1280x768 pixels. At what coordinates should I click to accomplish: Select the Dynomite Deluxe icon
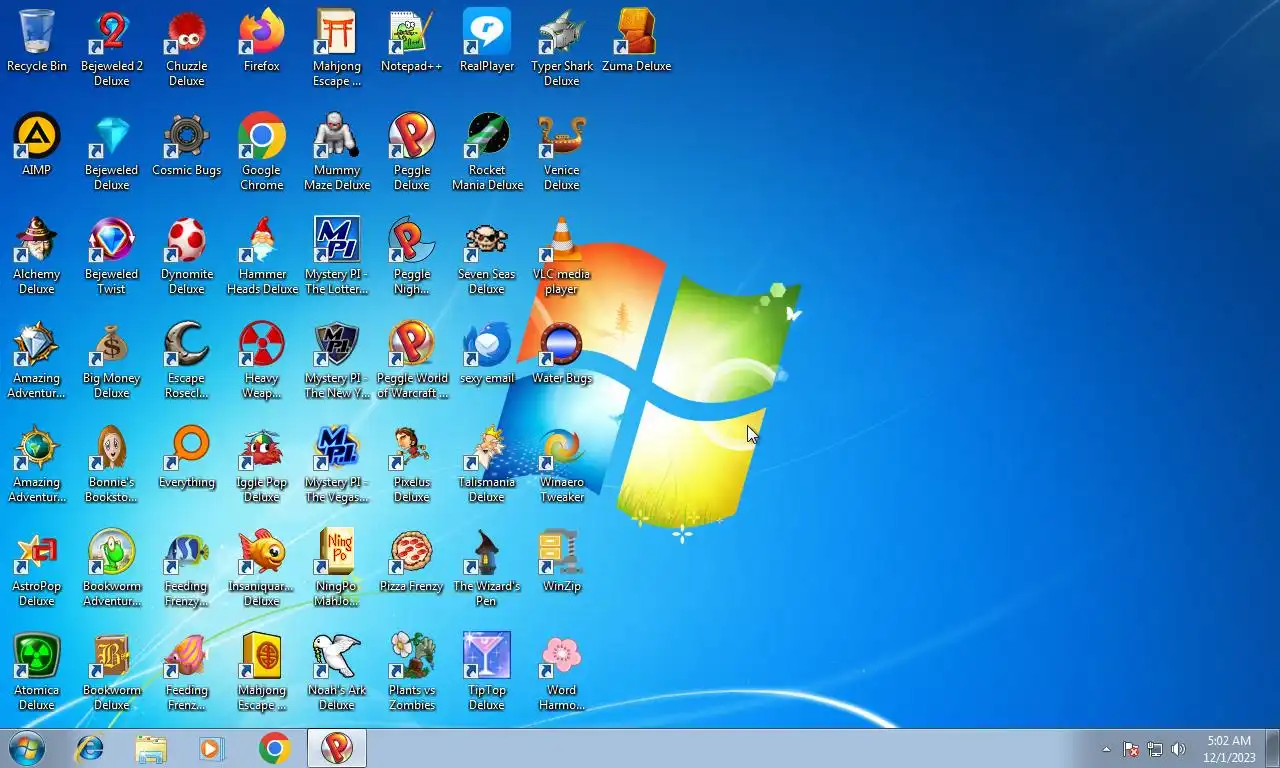[x=187, y=256]
